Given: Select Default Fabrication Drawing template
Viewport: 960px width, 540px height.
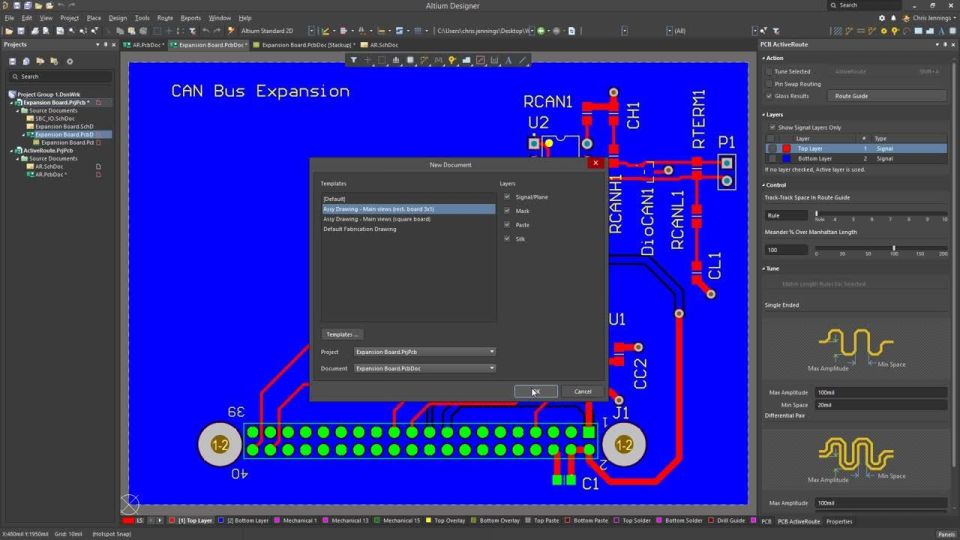Looking at the screenshot, I should (359, 229).
